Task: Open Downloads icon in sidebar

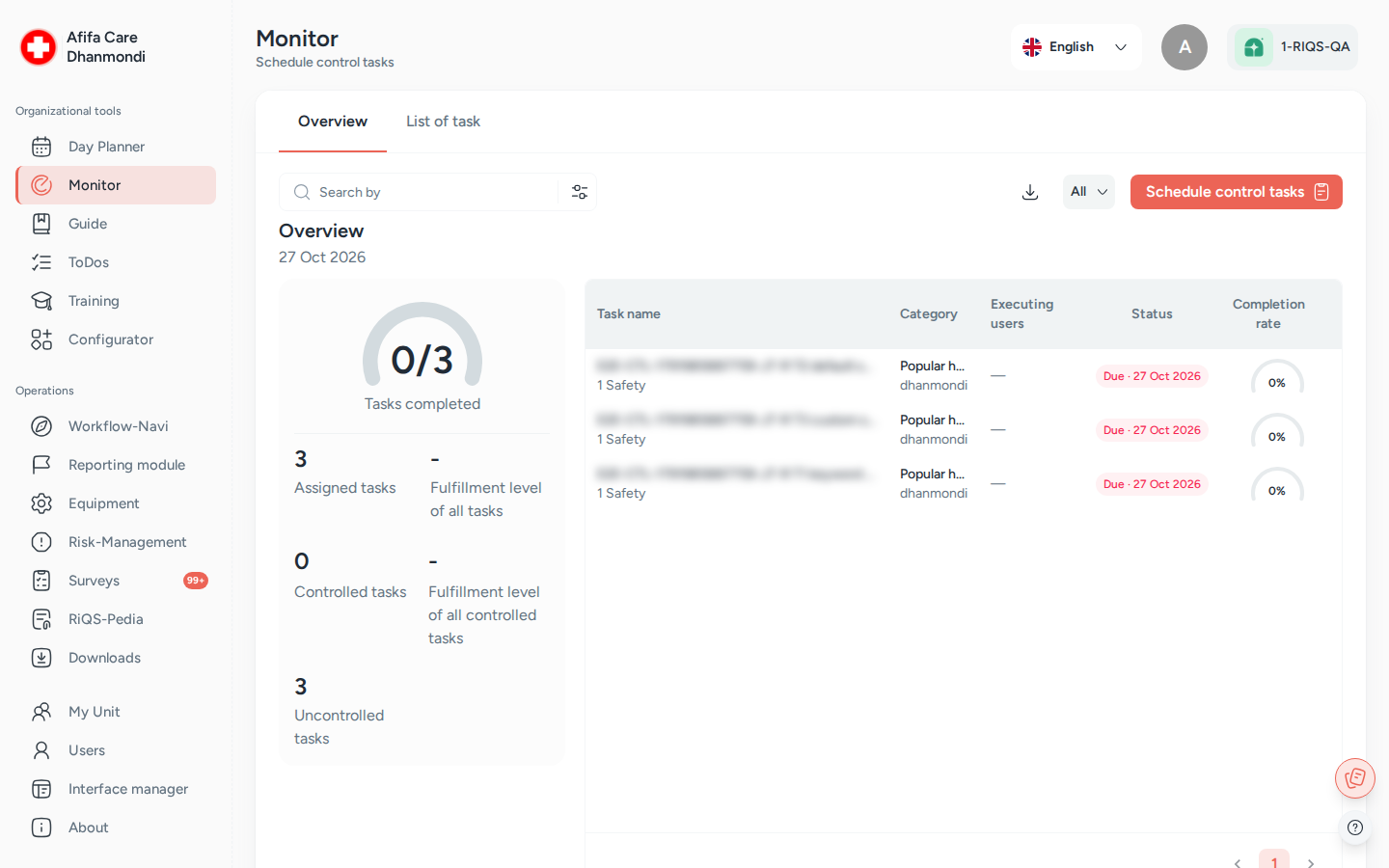Action: pos(41,658)
